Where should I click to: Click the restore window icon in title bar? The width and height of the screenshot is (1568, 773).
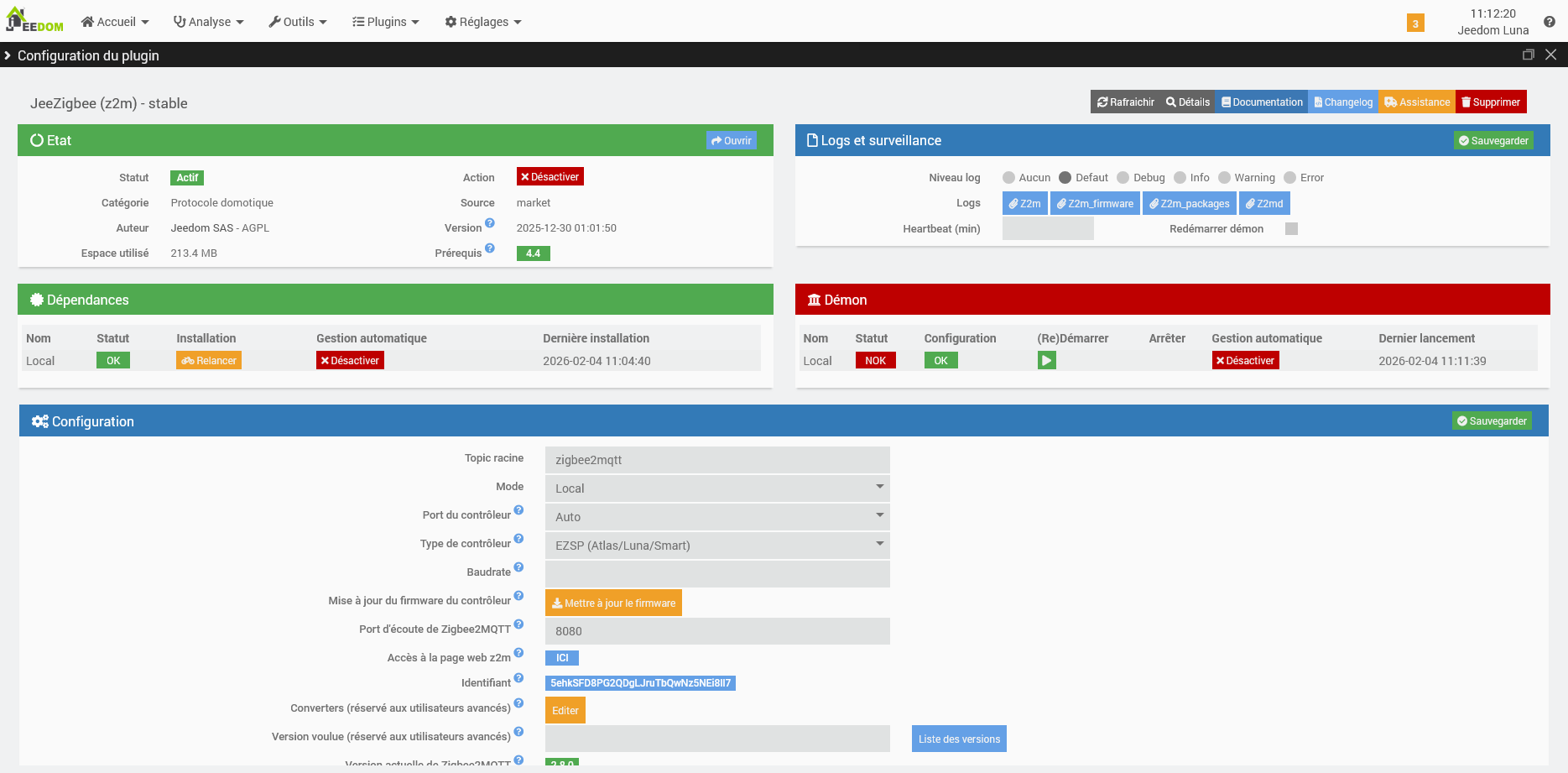point(1529,55)
